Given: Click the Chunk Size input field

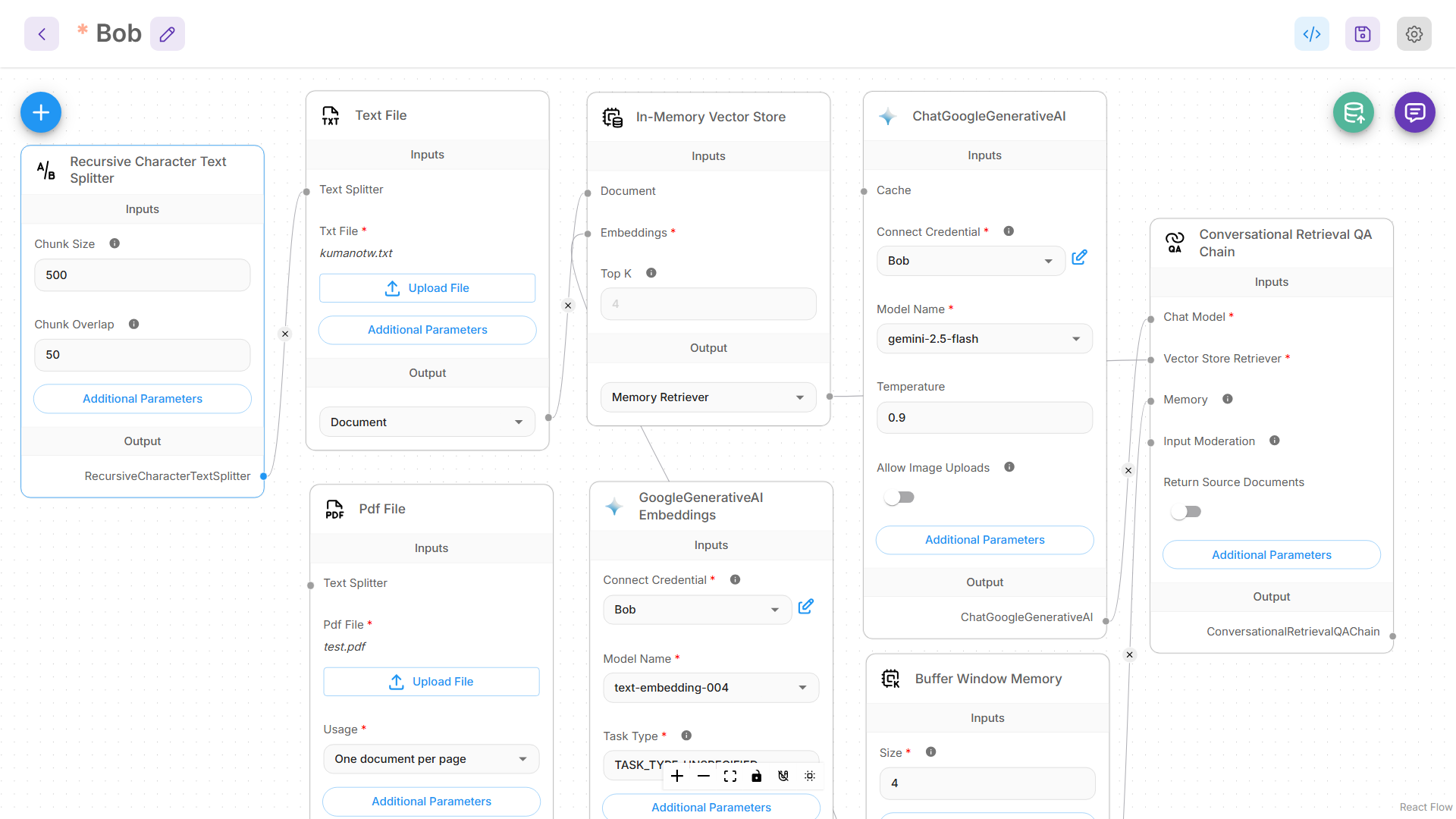Looking at the screenshot, I should (142, 275).
